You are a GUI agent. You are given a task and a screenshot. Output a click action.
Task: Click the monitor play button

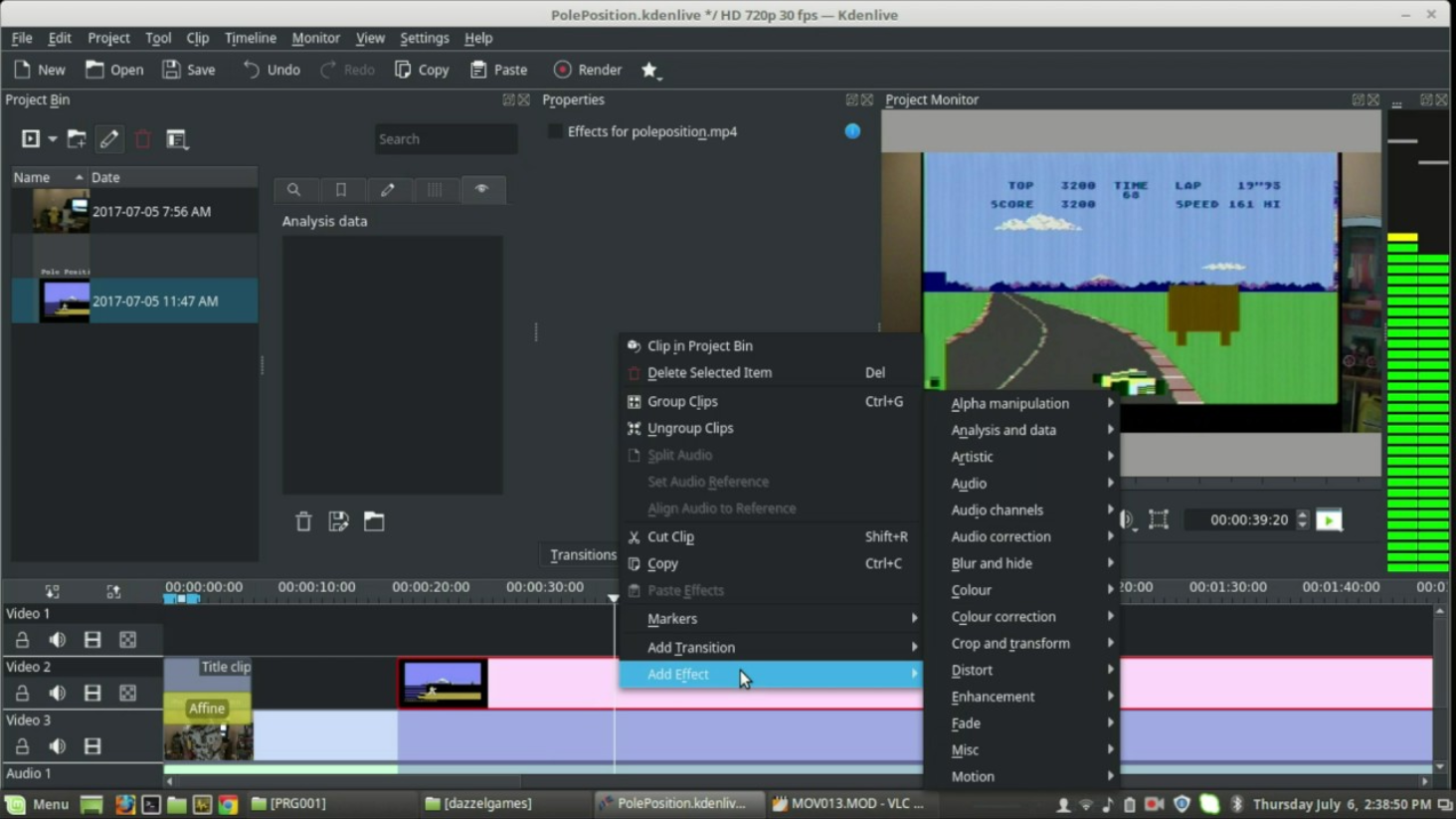click(x=1329, y=519)
